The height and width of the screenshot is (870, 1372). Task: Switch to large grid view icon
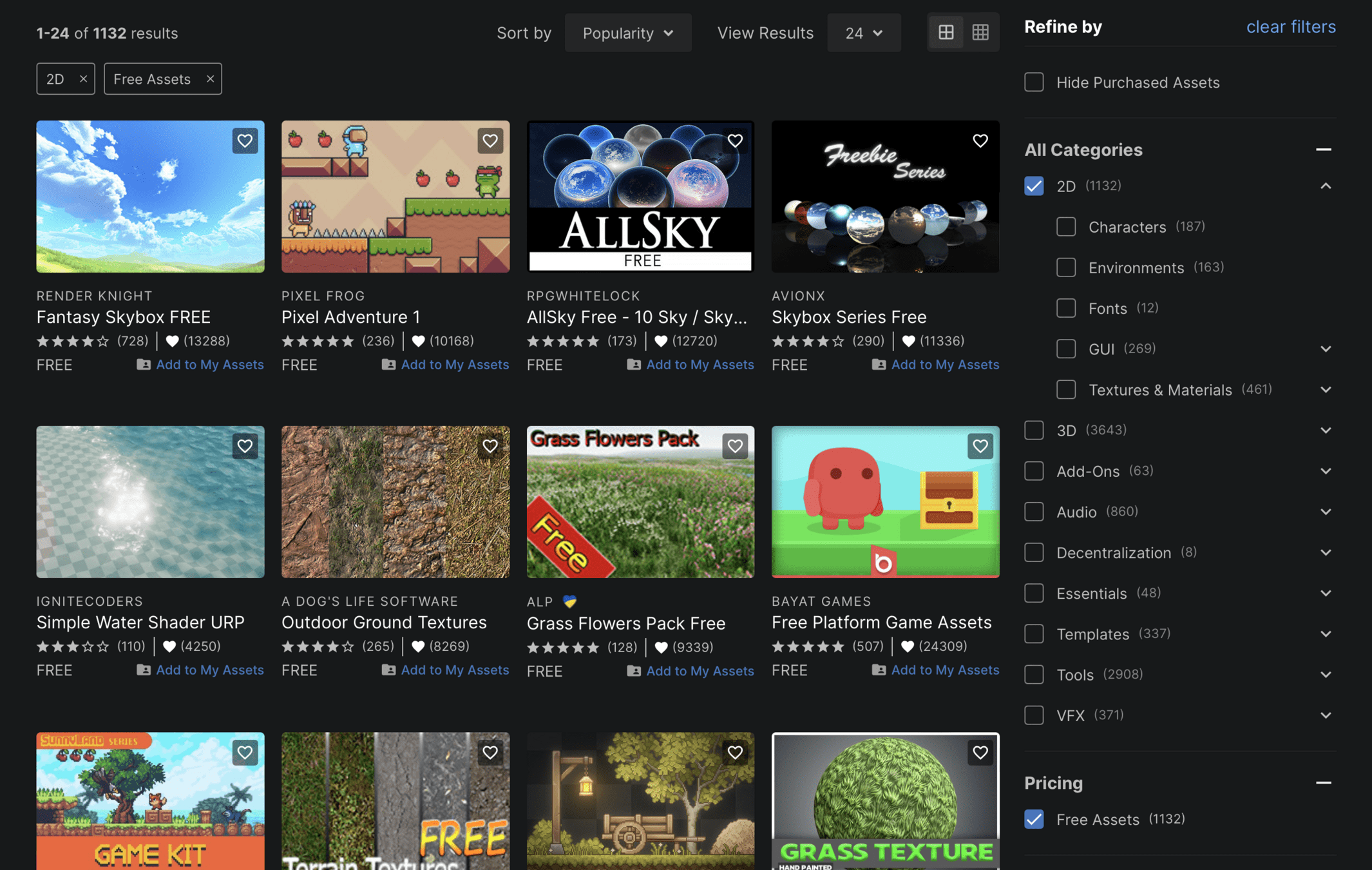[x=946, y=32]
